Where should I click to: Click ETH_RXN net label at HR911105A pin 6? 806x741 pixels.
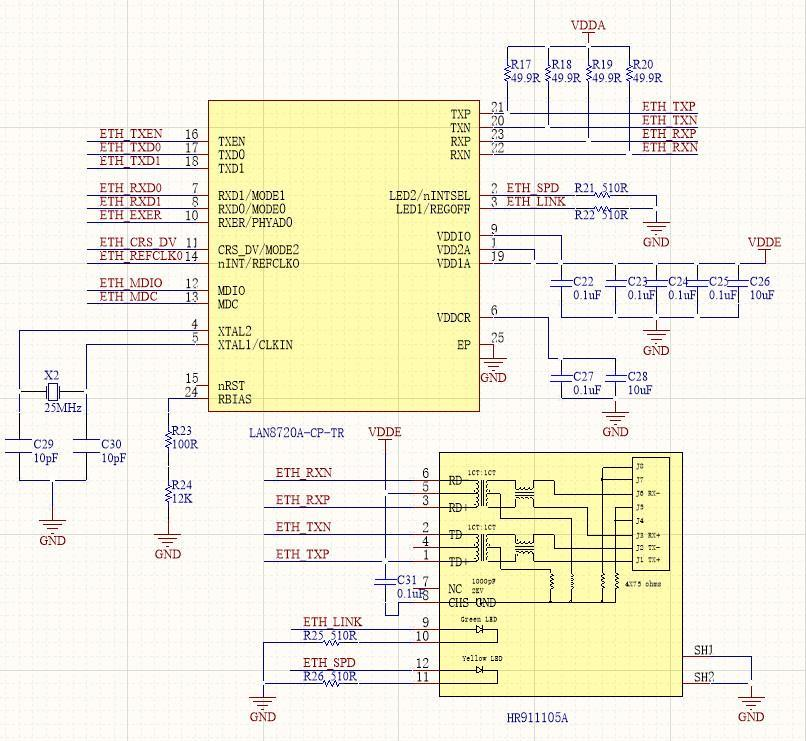click(303, 473)
